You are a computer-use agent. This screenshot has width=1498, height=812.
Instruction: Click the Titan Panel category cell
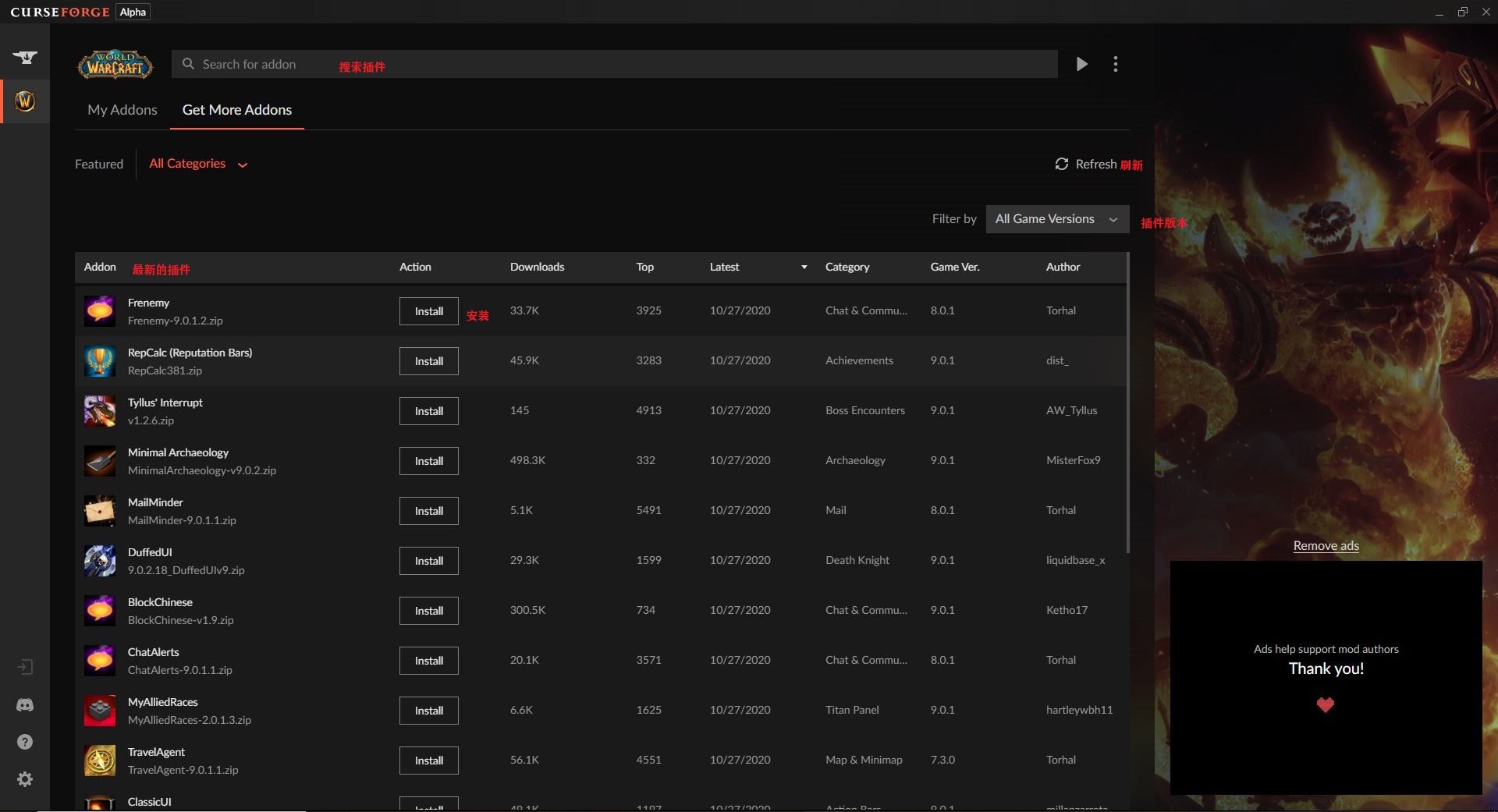pyautogui.click(x=852, y=710)
